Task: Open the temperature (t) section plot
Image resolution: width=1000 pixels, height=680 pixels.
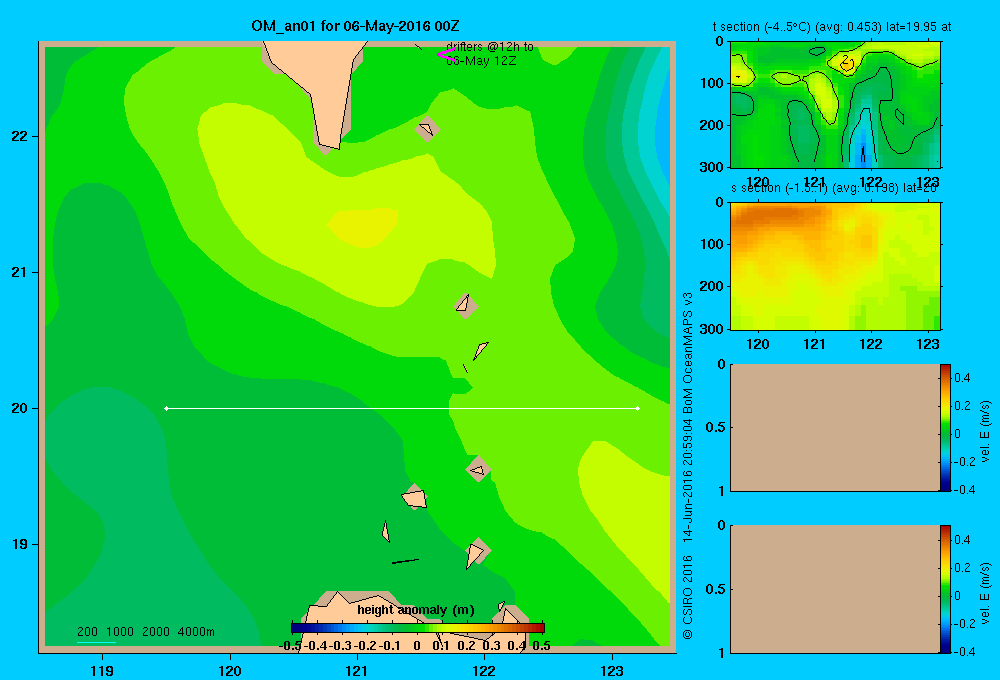Action: (835, 104)
